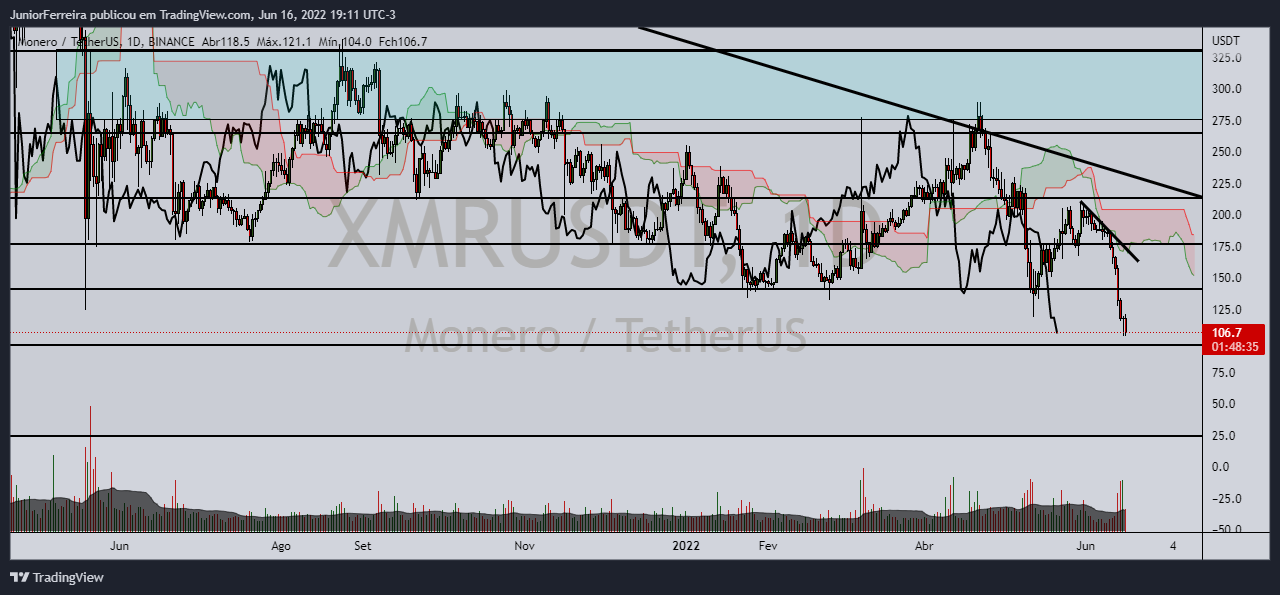This screenshot has width=1280, height=595.
Task: Click the Nov month label on time axis
Action: coord(523,546)
